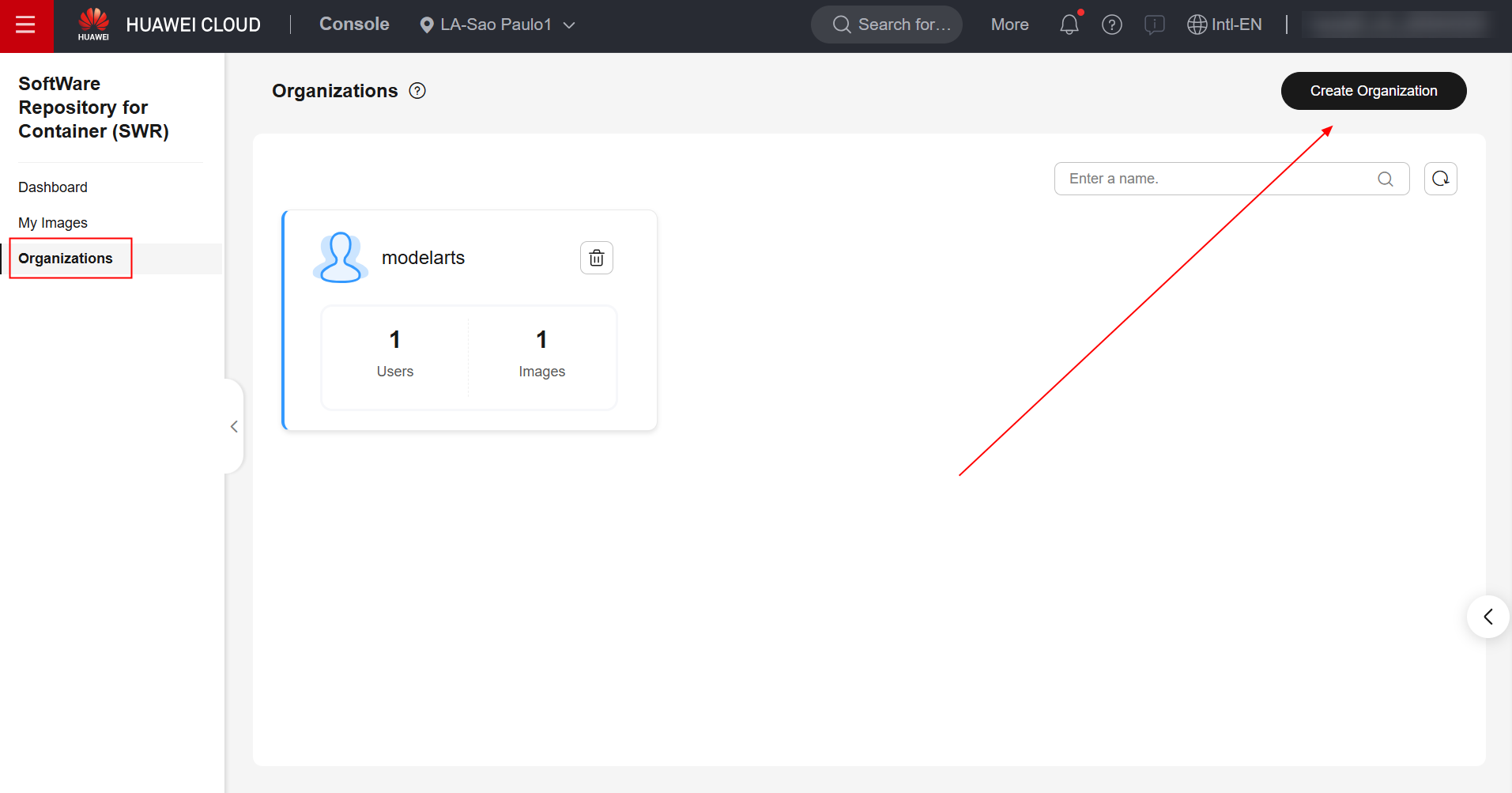The height and width of the screenshot is (793, 1512).
Task: Expand the LA-Sao Paulo1 region dropdown
Action: pyautogui.click(x=497, y=25)
